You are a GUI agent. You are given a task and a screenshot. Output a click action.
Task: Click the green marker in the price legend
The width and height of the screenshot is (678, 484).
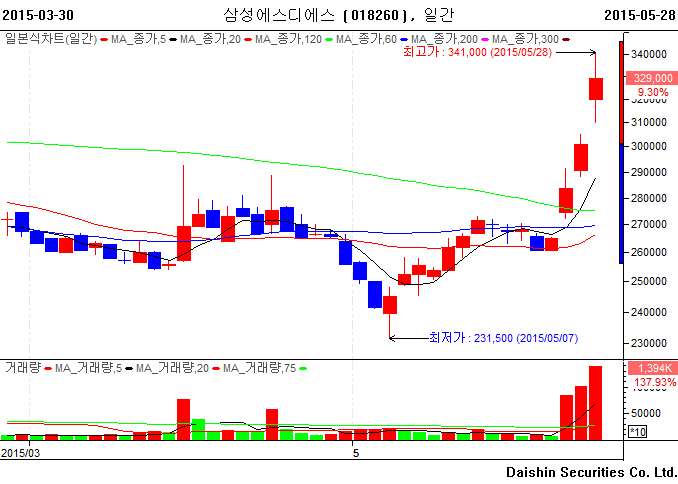(x=329, y=40)
